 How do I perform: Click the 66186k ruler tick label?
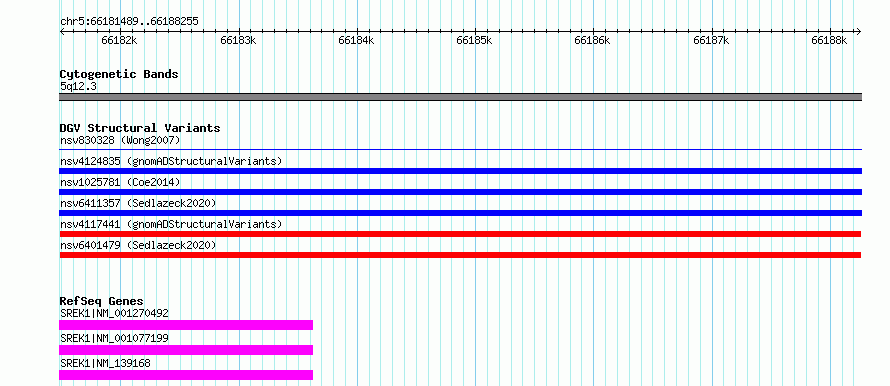point(592,40)
